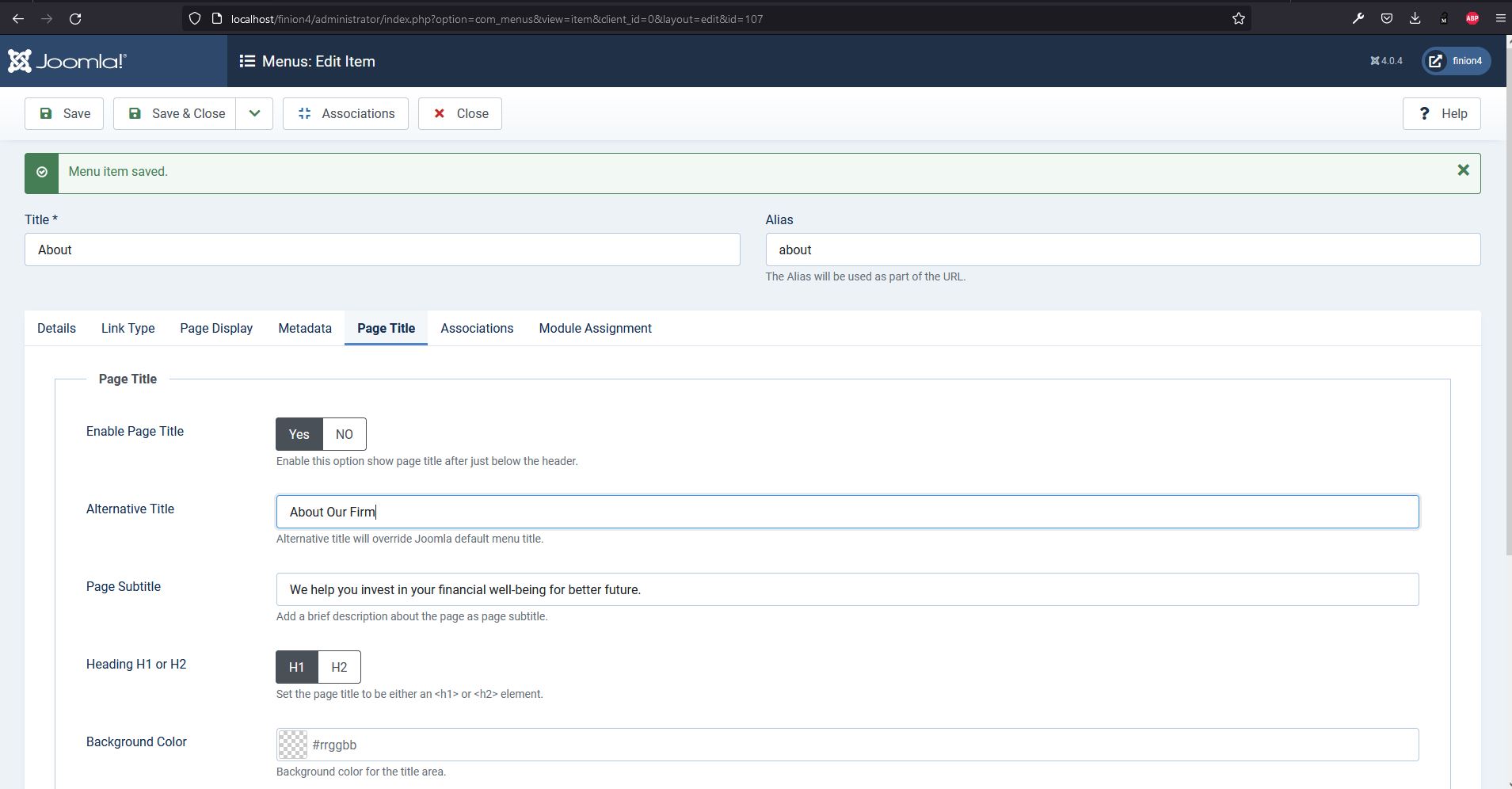Reload the page in the browser

click(x=75, y=18)
